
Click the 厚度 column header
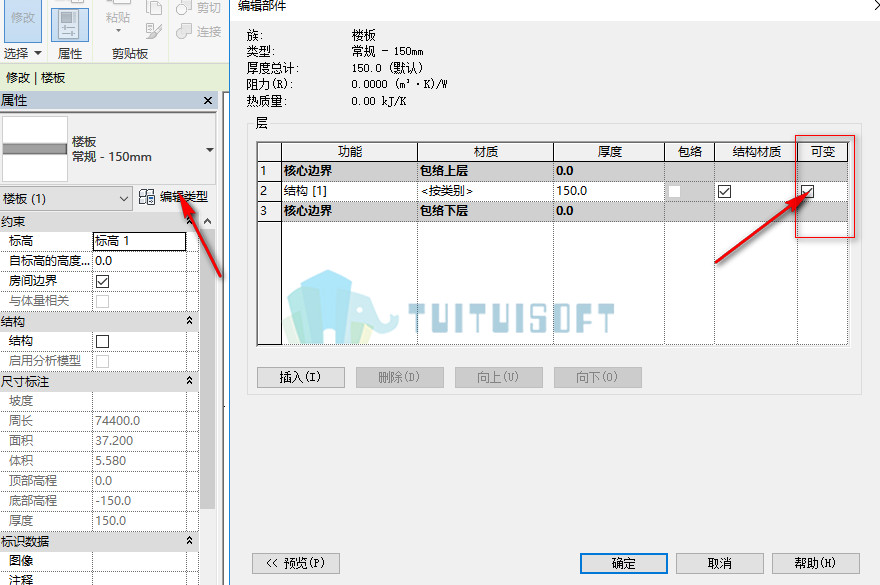[x=609, y=152]
